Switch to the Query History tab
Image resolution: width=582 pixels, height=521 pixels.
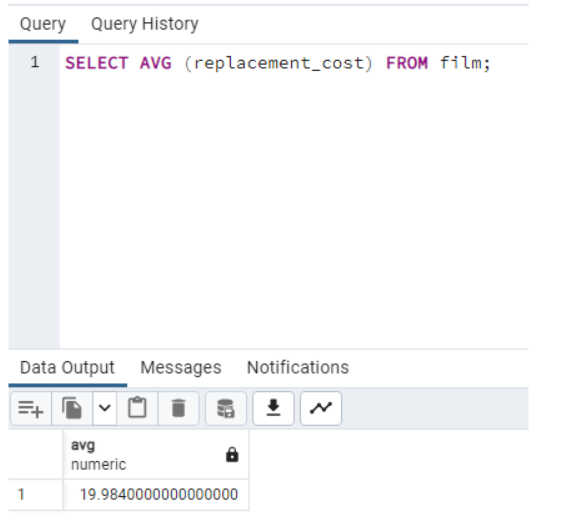pos(145,24)
